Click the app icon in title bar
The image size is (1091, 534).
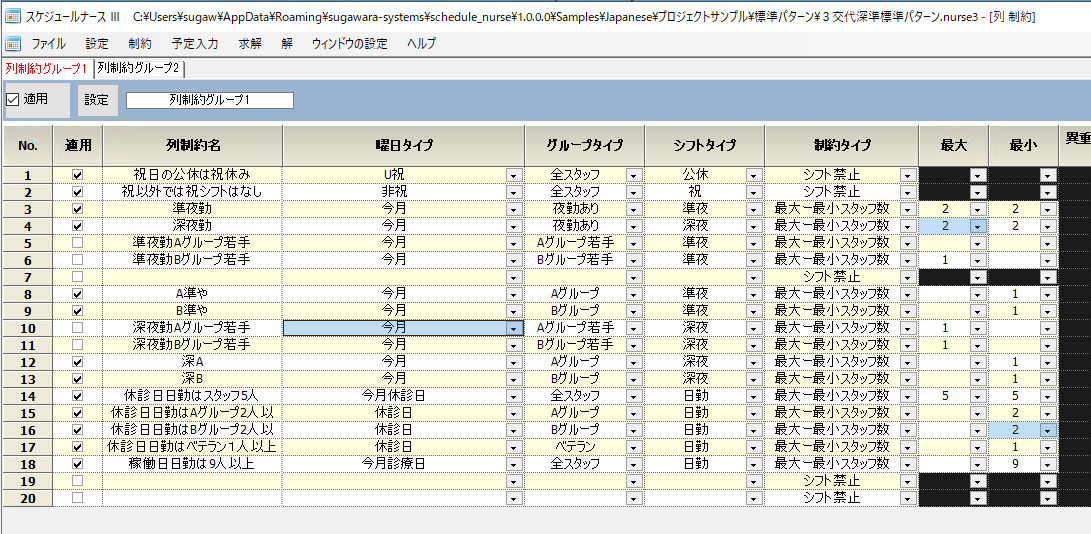tap(13, 17)
